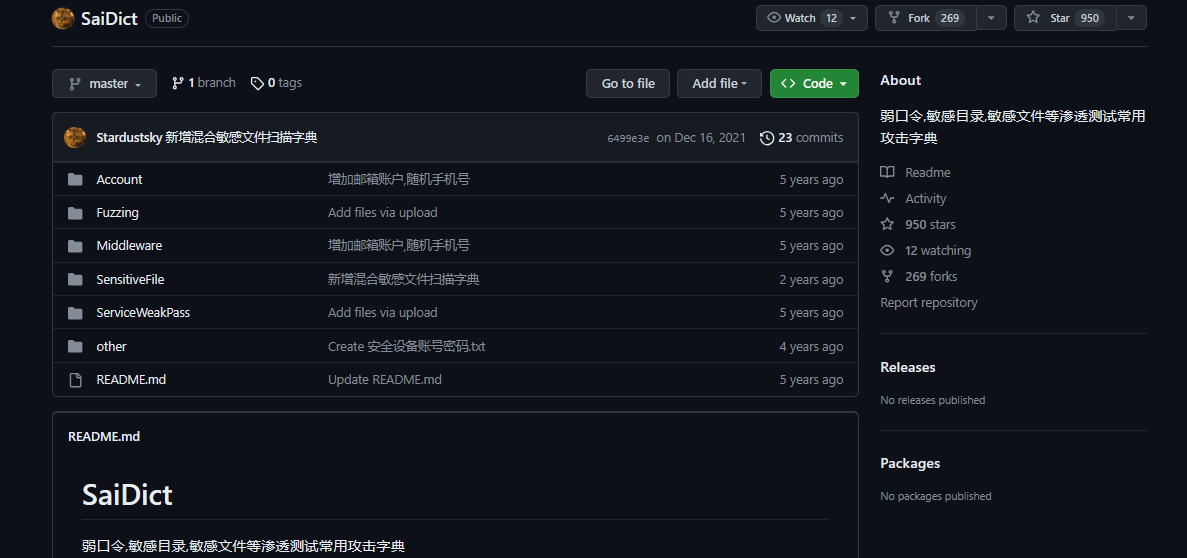Click the eye icon beside 12 watching
This screenshot has width=1187, height=558.
(887, 251)
